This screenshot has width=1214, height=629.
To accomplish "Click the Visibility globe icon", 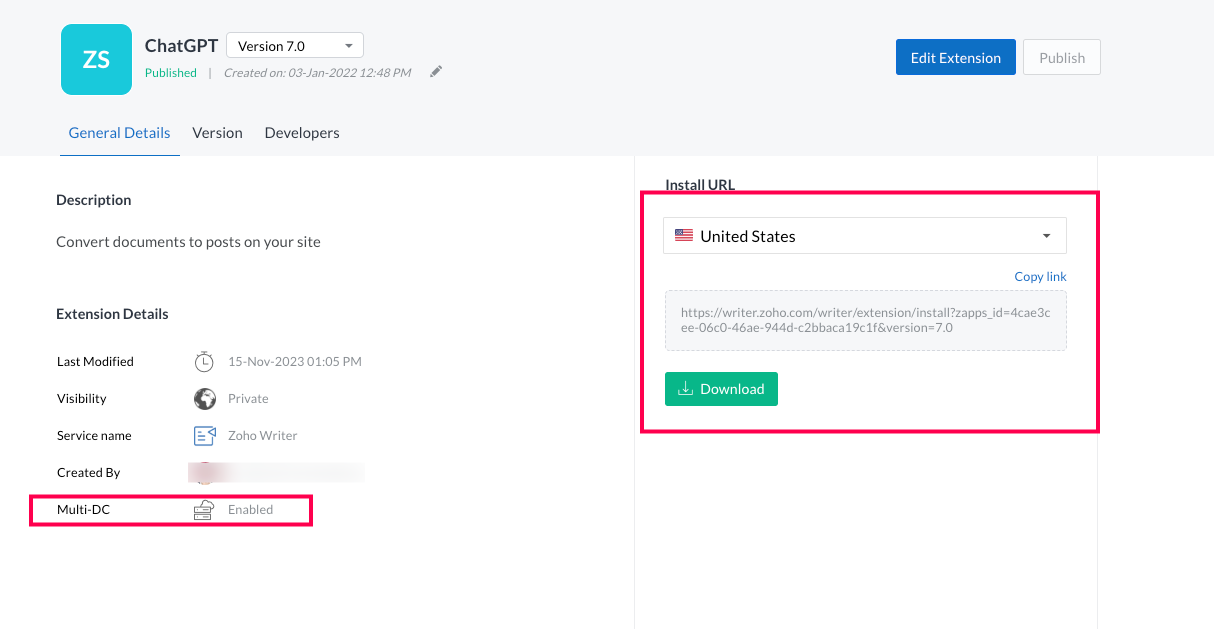I will pyautogui.click(x=204, y=398).
